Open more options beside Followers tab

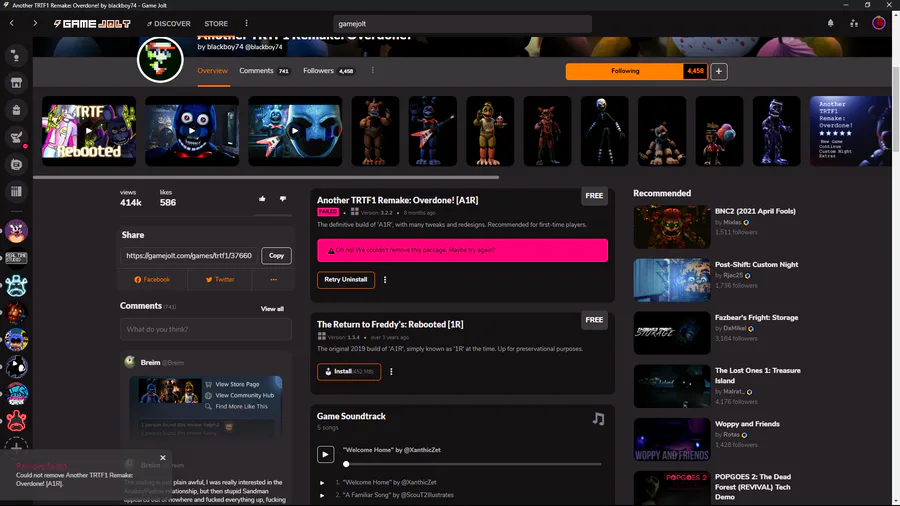(x=373, y=71)
